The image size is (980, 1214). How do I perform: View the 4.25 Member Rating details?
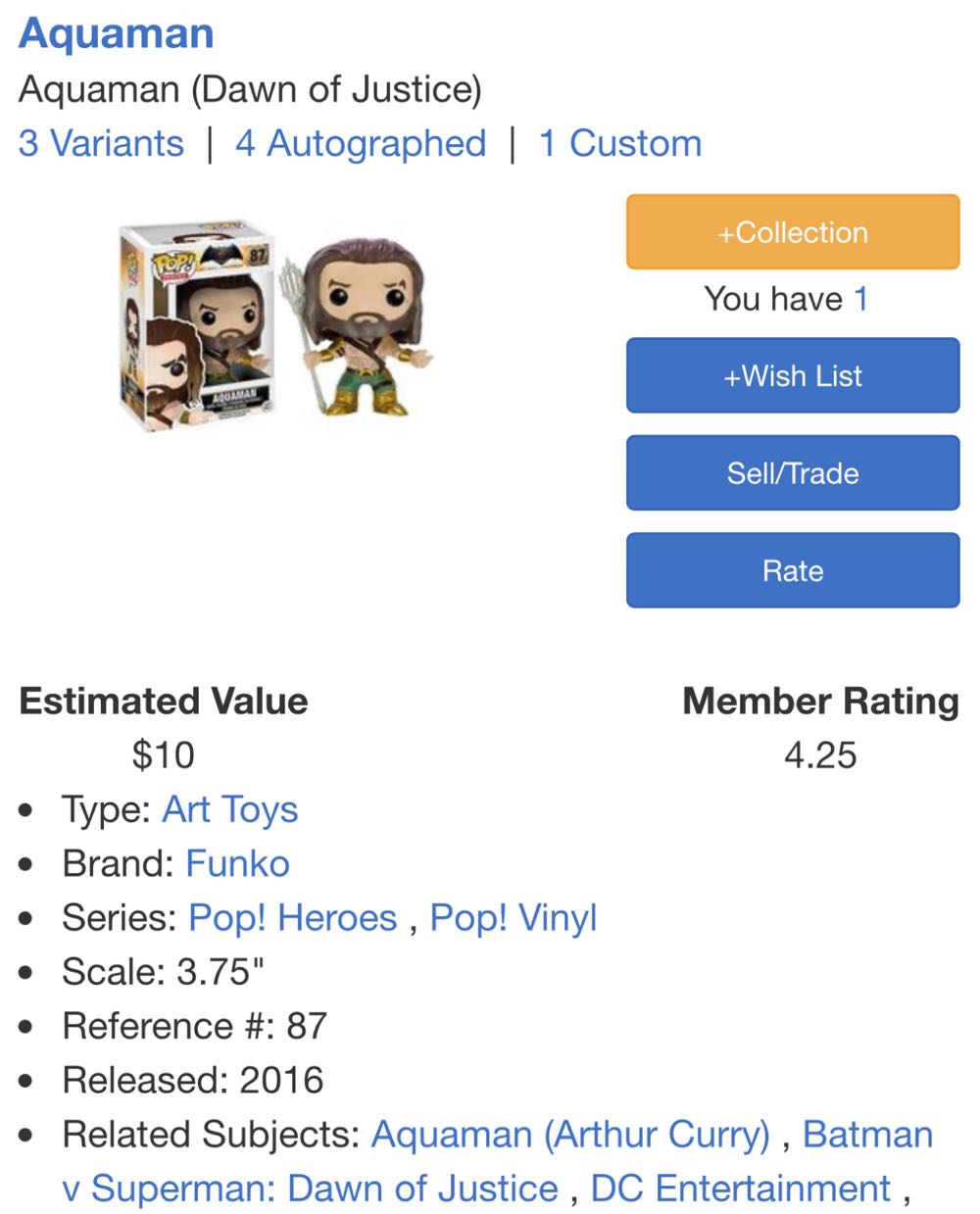coord(820,754)
